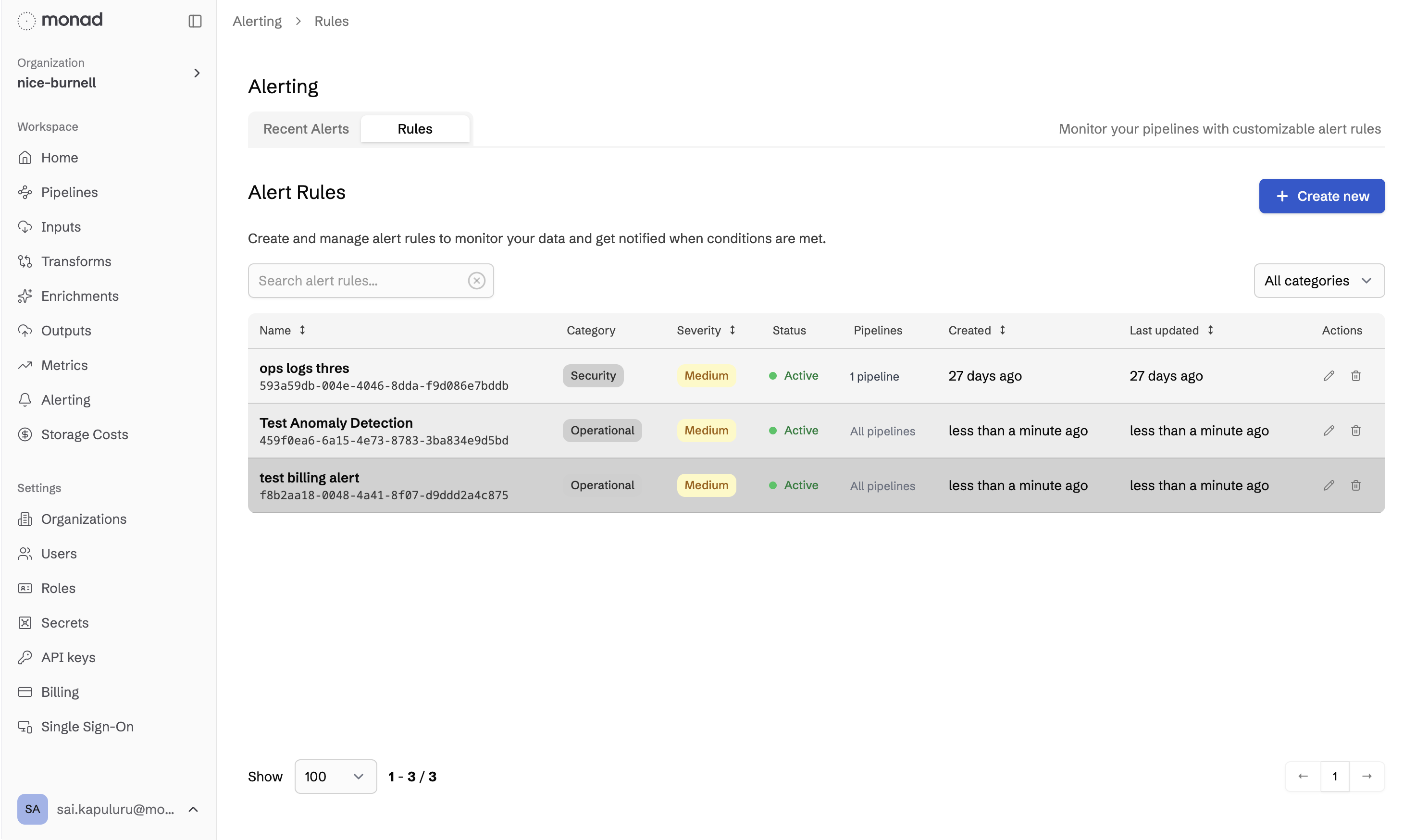
Task: Click the 1 pipeline cell
Action: tap(874, 376)
